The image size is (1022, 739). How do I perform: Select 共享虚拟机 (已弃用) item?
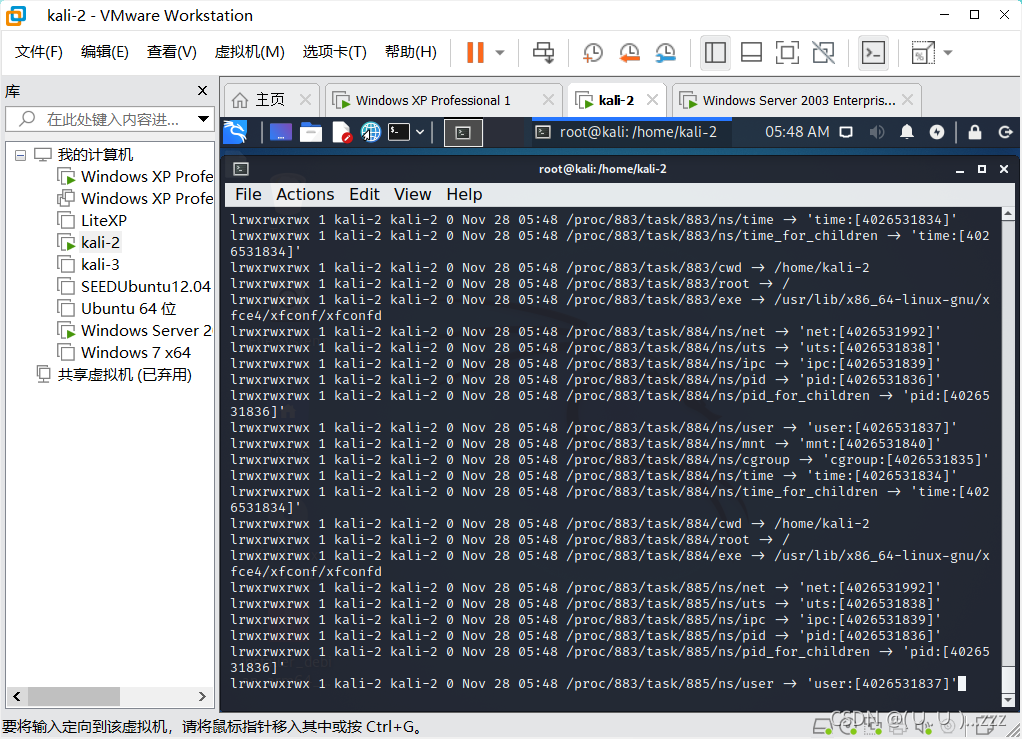click(x=124, y=375)
